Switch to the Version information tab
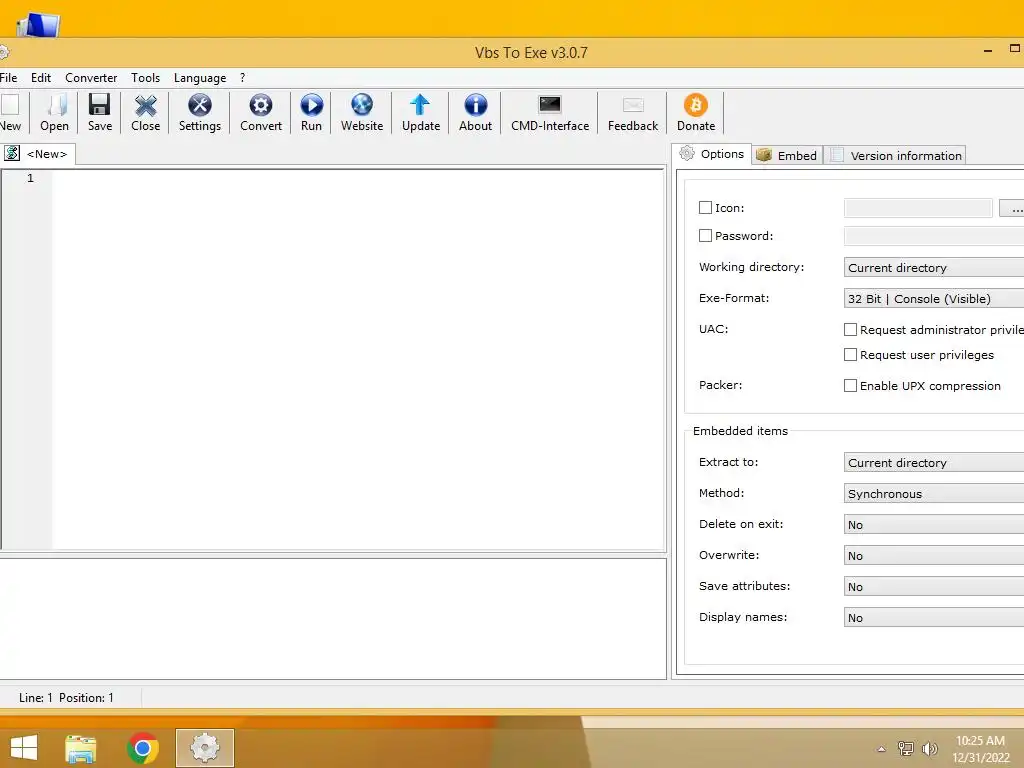Image resolution: width=1024 pixels, height=768 pixels. [x=895, y=155]
